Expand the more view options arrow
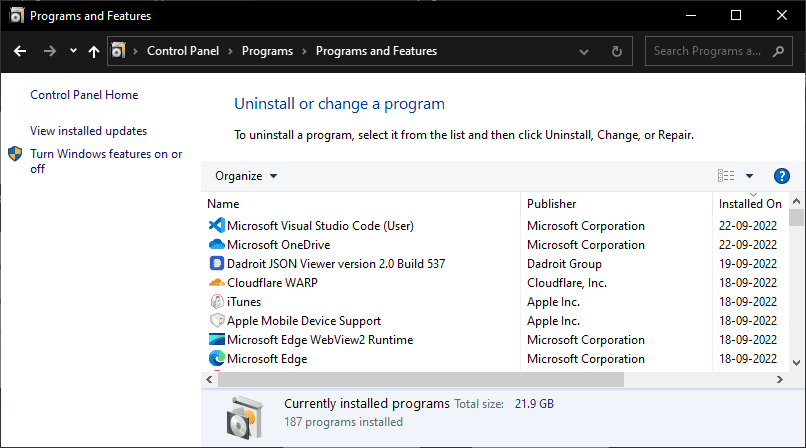806x448 pixels. click(x=749, y=176)
